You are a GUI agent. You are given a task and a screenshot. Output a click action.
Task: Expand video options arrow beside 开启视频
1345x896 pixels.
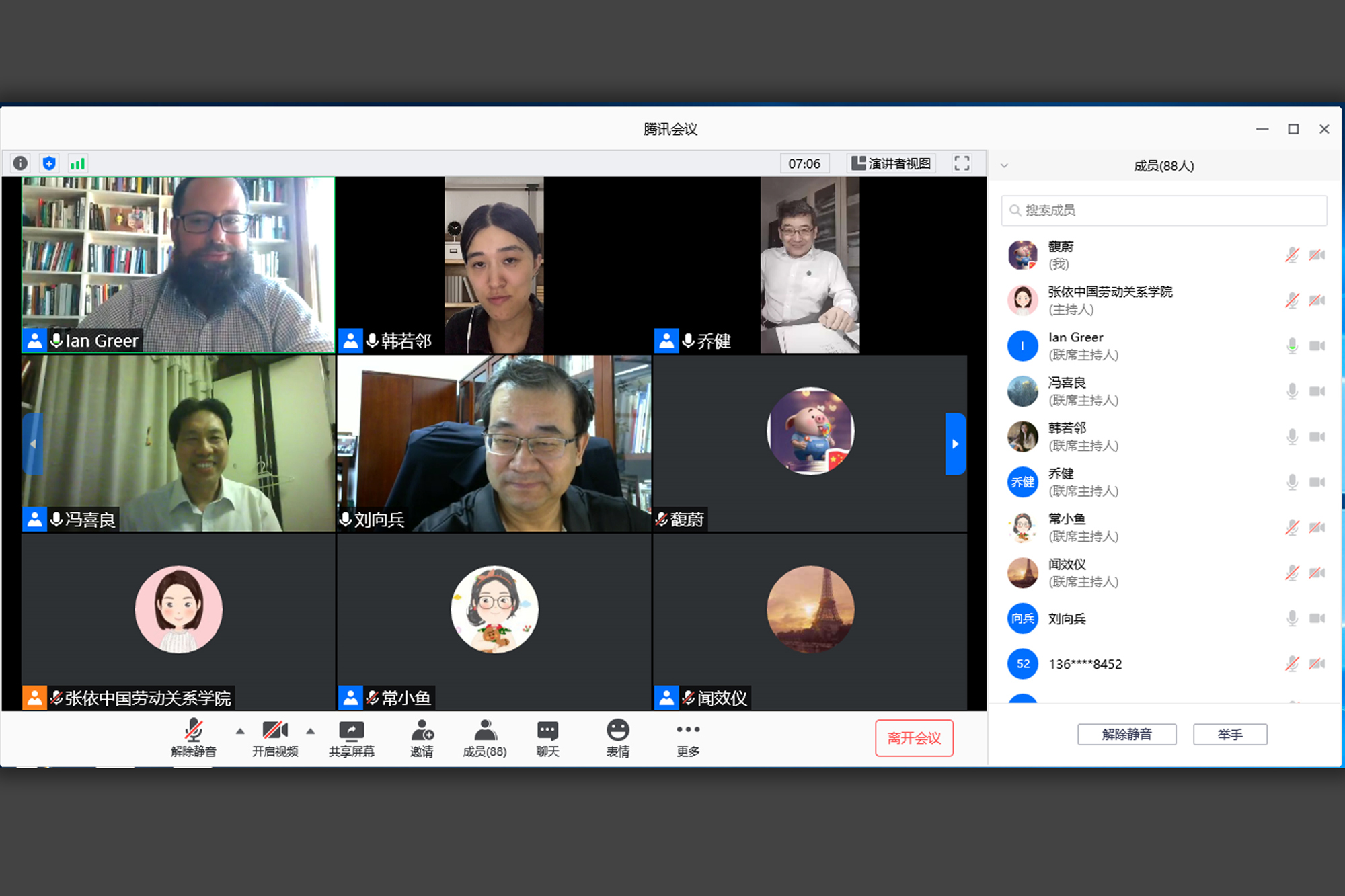(310, 731)
